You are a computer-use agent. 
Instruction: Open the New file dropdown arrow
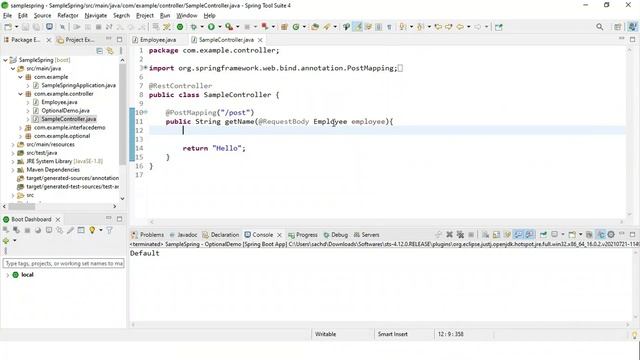[16, 27]
